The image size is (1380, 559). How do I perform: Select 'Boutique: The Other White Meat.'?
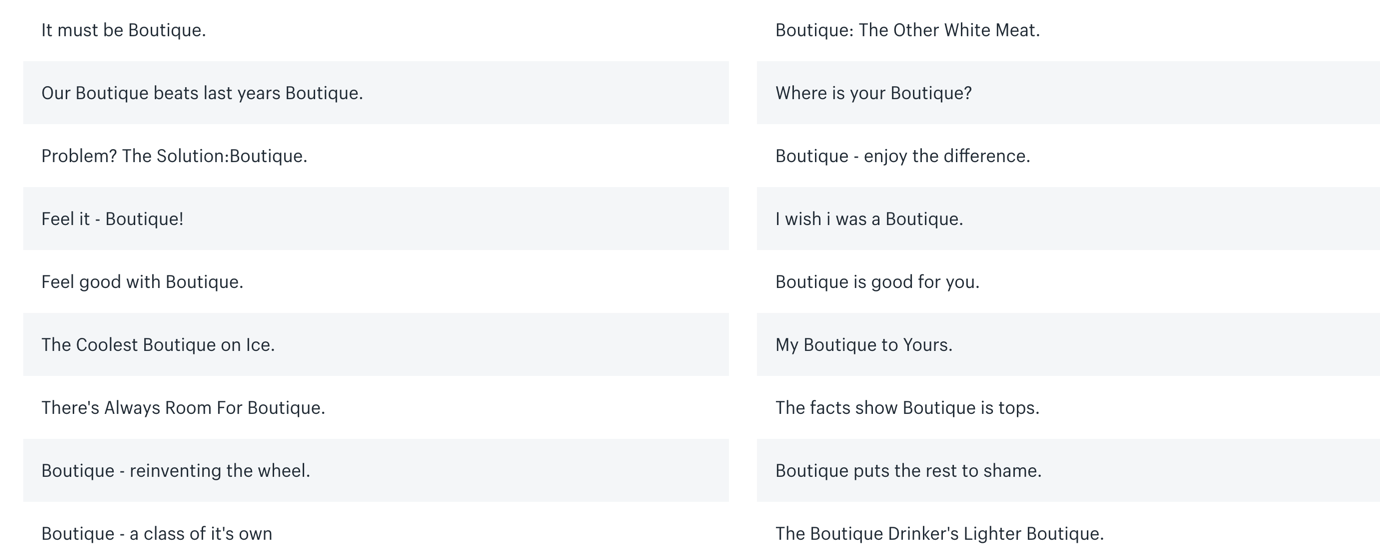907,30
